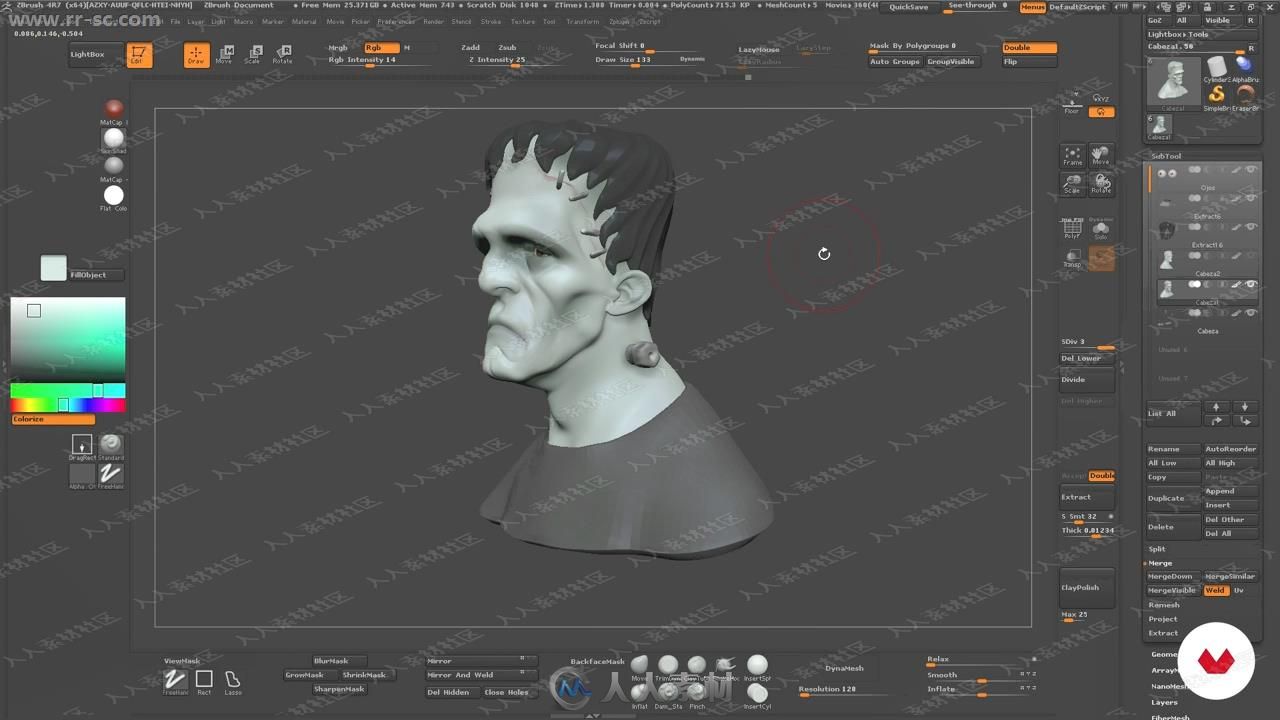Select the AlphaBrush tool icon
This screenshot has width=1280, height=720.
(x=1245, y=68)
